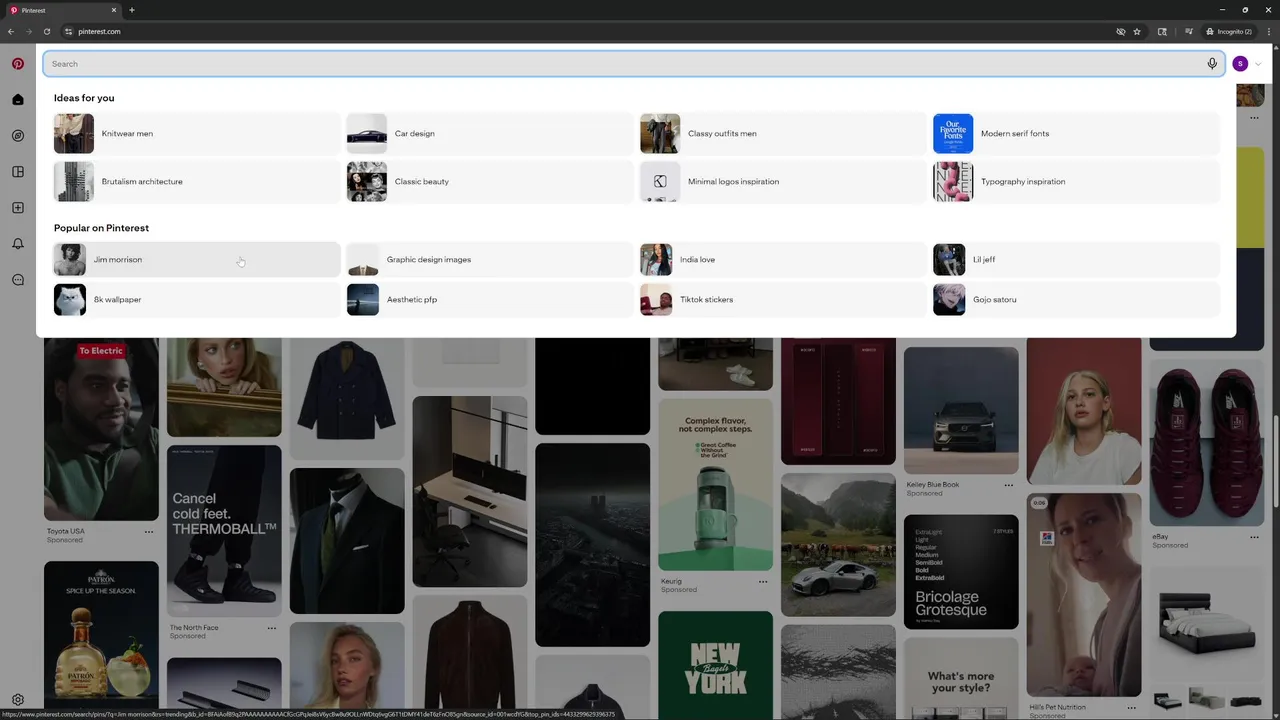
Task: Open messages chat icon in sidebar
Action: [x=18, y=280]
